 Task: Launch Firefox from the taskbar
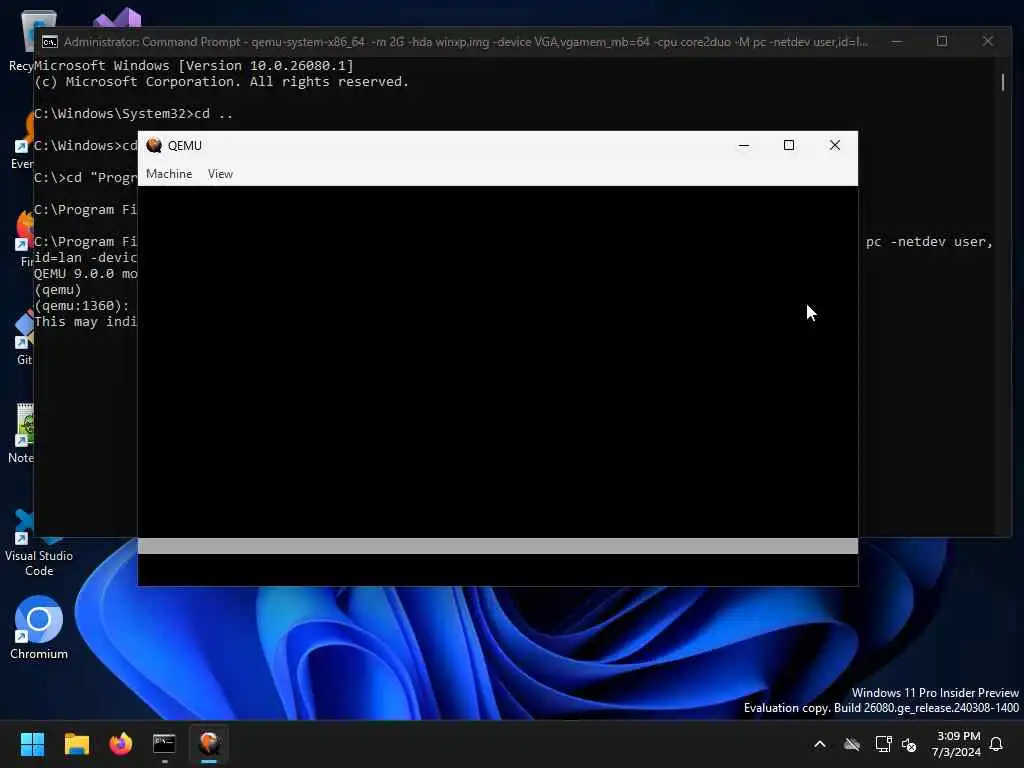[120, 744]
